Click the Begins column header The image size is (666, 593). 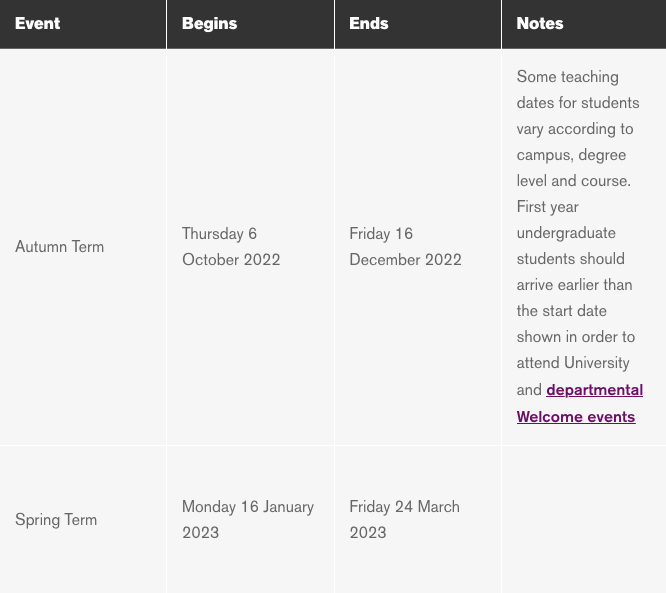coord(209,23)
